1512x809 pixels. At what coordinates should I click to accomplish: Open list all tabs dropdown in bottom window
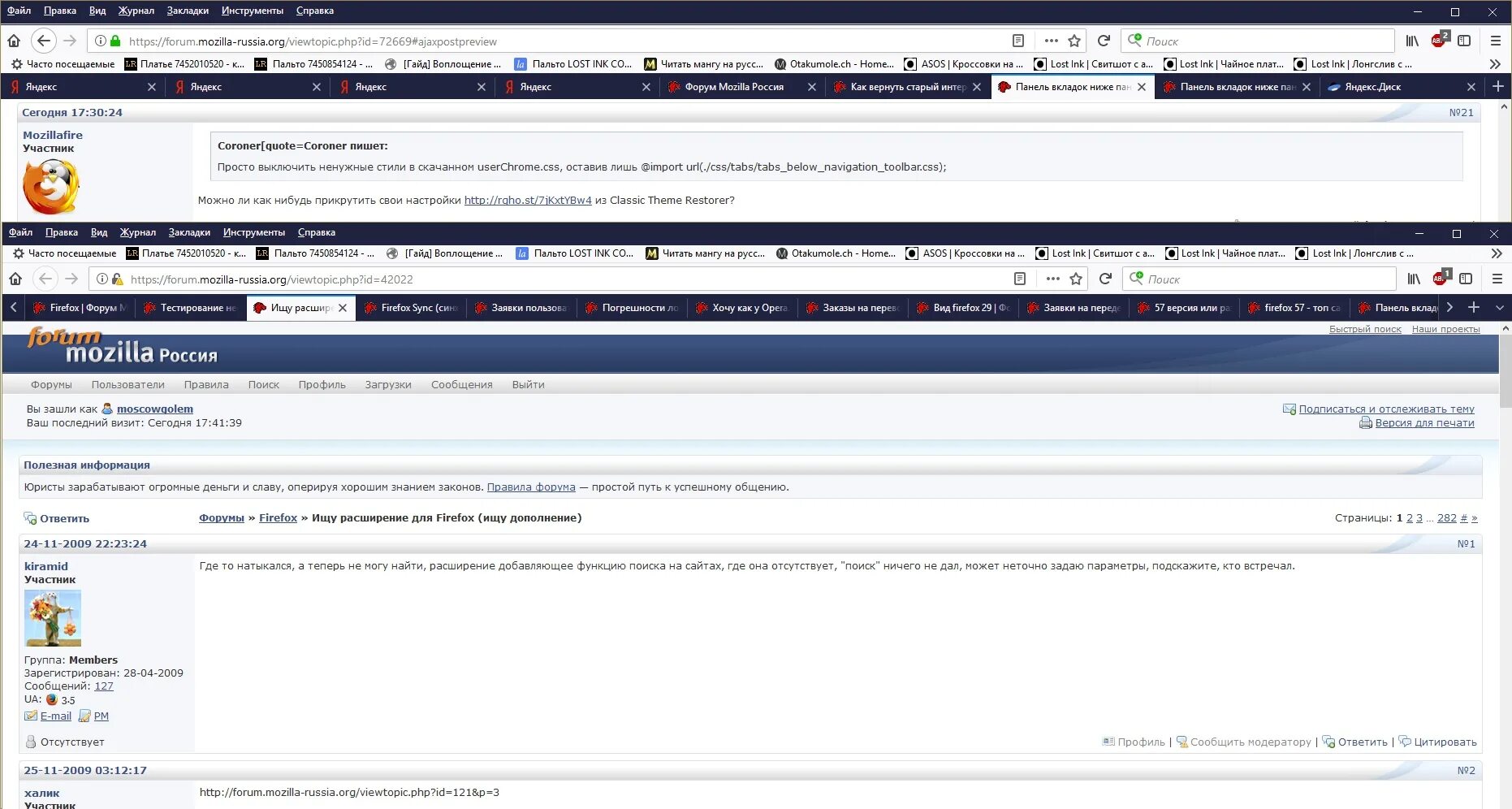point(1499,307)
